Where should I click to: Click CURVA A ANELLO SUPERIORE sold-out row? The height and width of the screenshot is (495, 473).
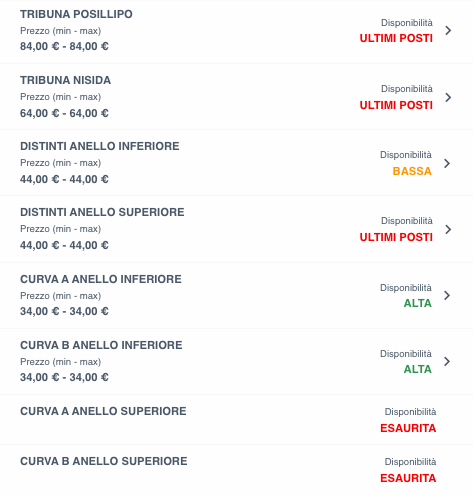[236, 420]
